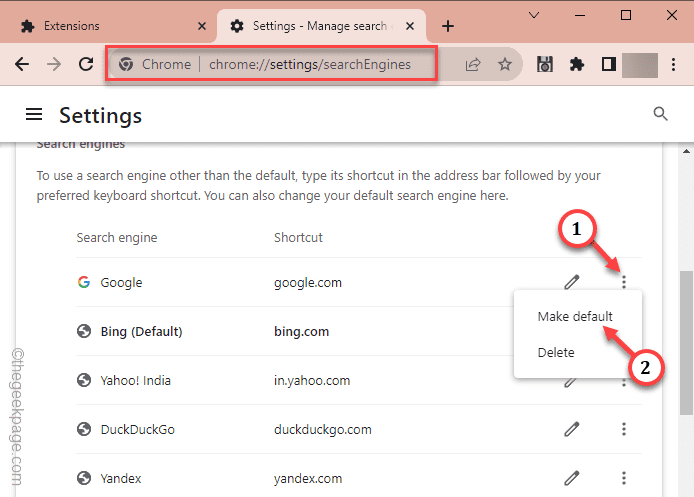Open more actions for Google row
This screenshot has height=497, width=694.
(x=624, y=281)
